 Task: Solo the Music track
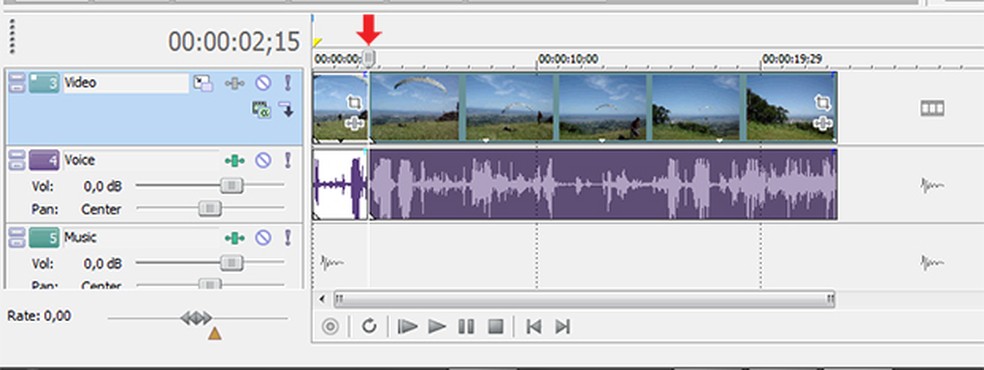[288, 238]
